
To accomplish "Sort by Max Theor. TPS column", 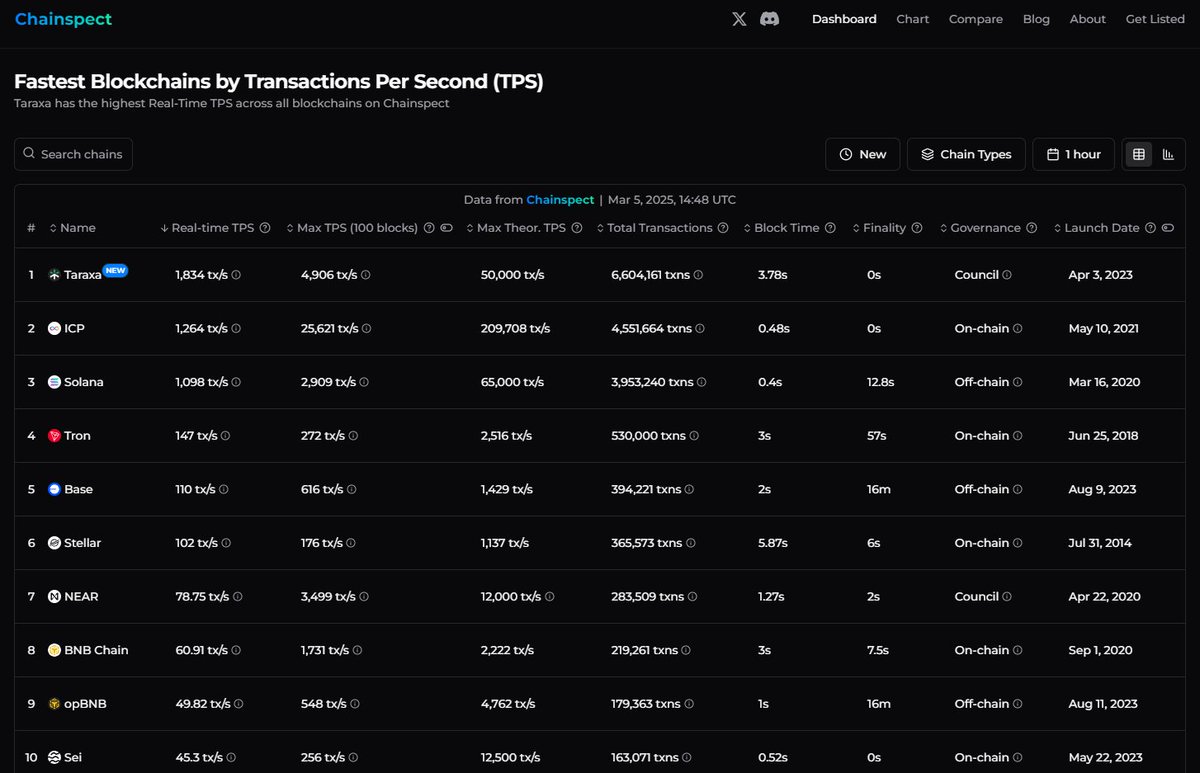I will [516, 228].
